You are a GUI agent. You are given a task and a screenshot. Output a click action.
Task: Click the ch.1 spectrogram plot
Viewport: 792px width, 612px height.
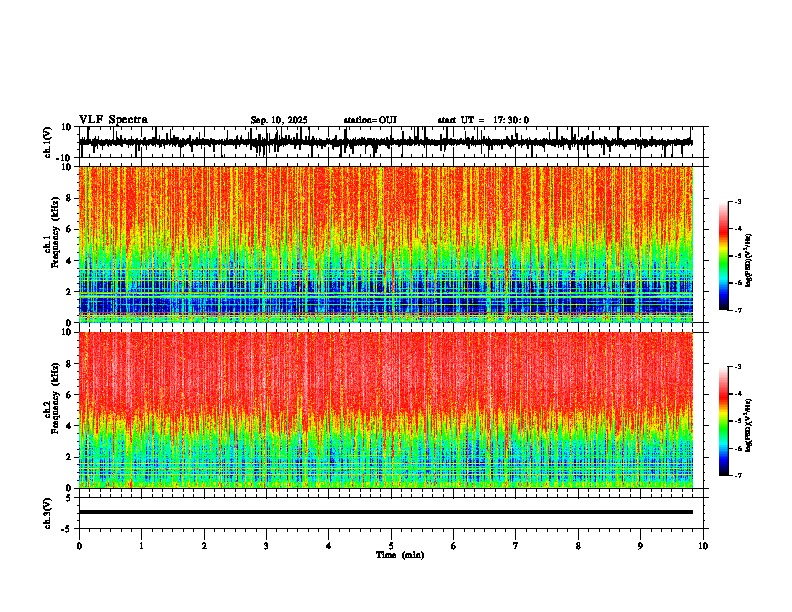[386, 244]
